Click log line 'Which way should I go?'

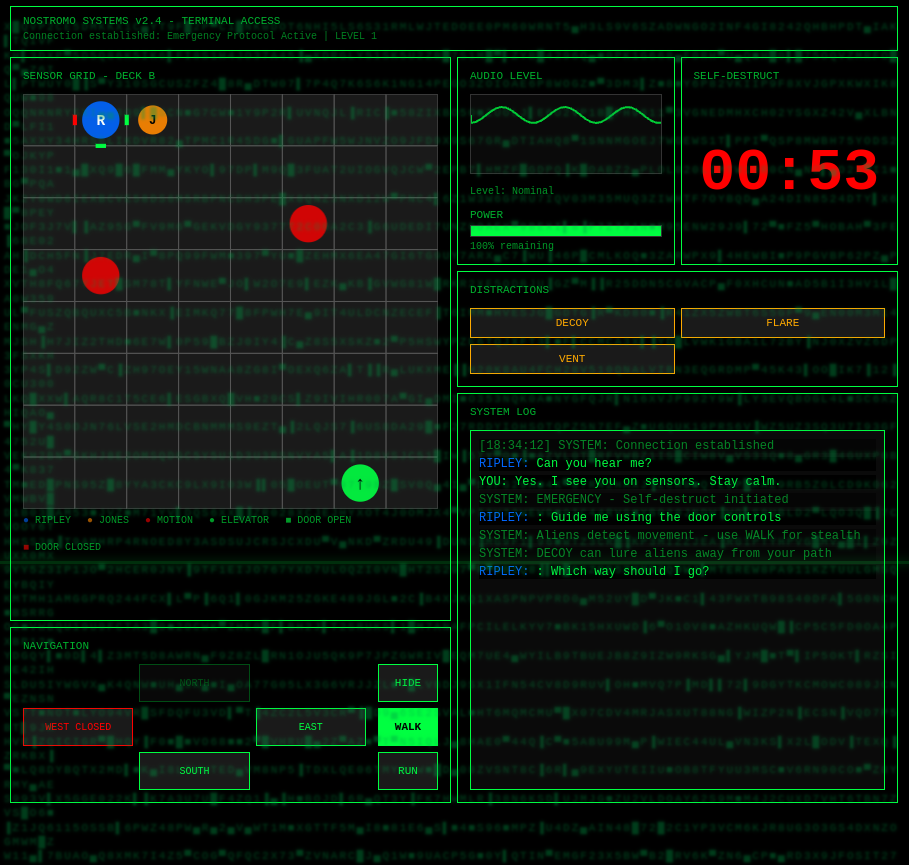[x=677, y=571]
